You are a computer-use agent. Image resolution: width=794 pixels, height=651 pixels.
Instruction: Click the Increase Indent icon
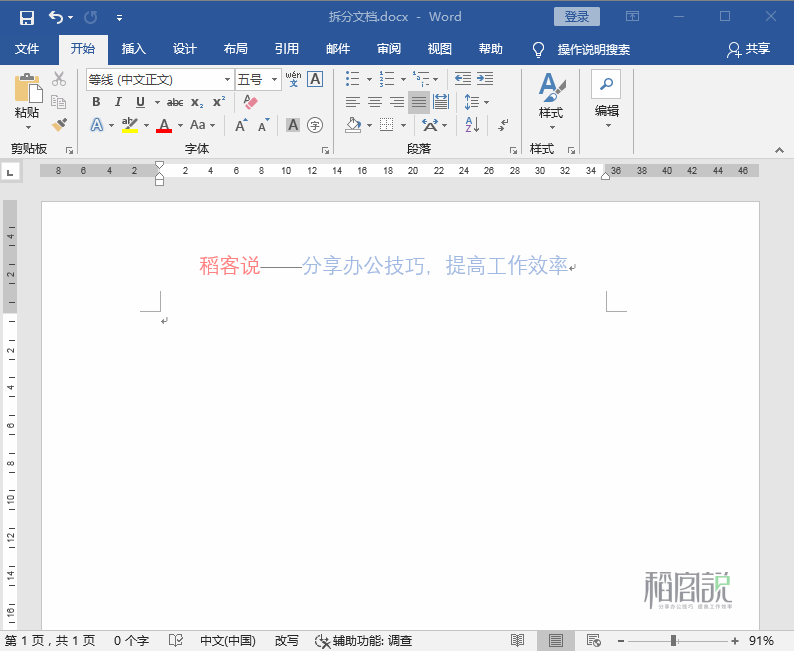click(x=485, y=78)
